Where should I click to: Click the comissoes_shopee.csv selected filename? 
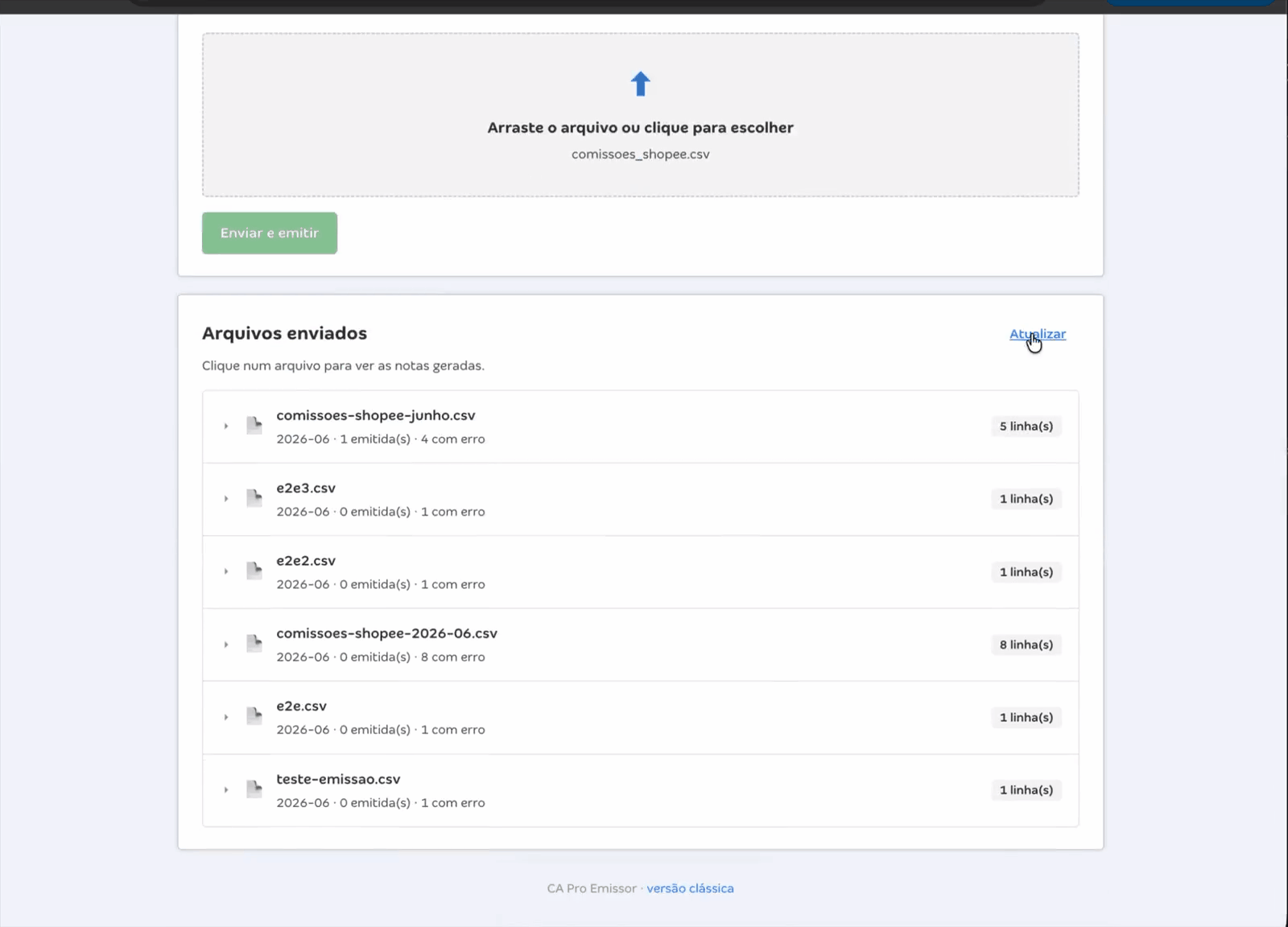[x=640, y=154]
